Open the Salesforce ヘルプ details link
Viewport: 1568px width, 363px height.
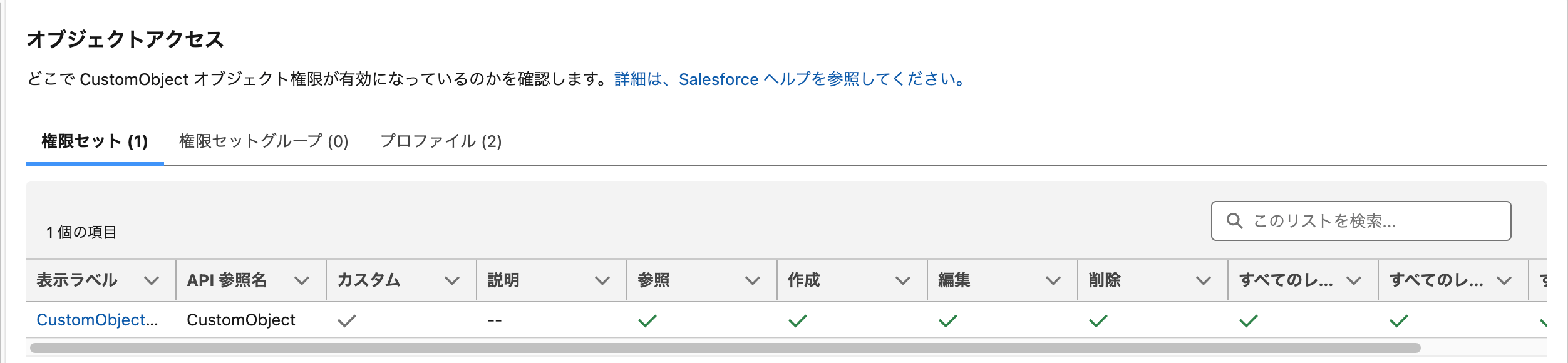pos(790,79)
